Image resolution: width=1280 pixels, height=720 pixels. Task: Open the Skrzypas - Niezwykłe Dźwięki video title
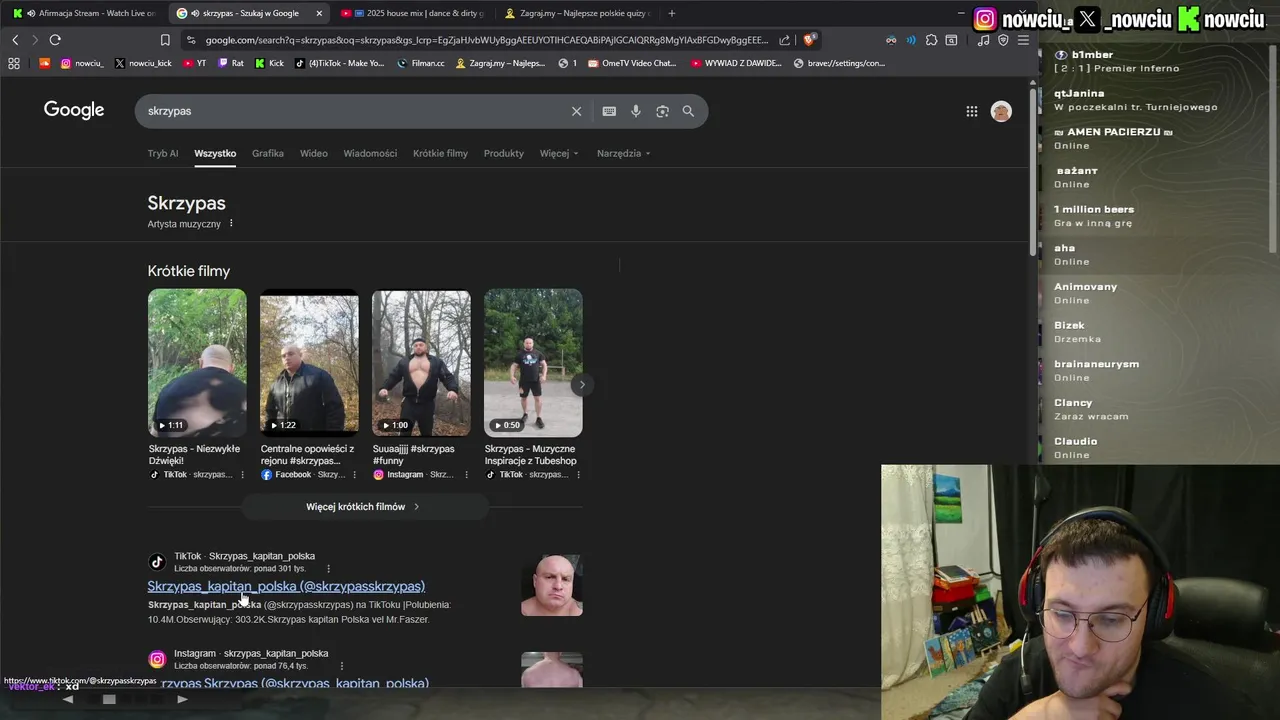click(195, 455)
